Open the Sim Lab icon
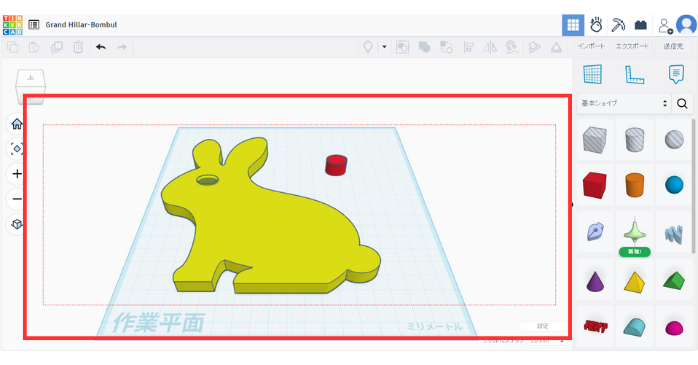698x365 pixels. (596, 25)
